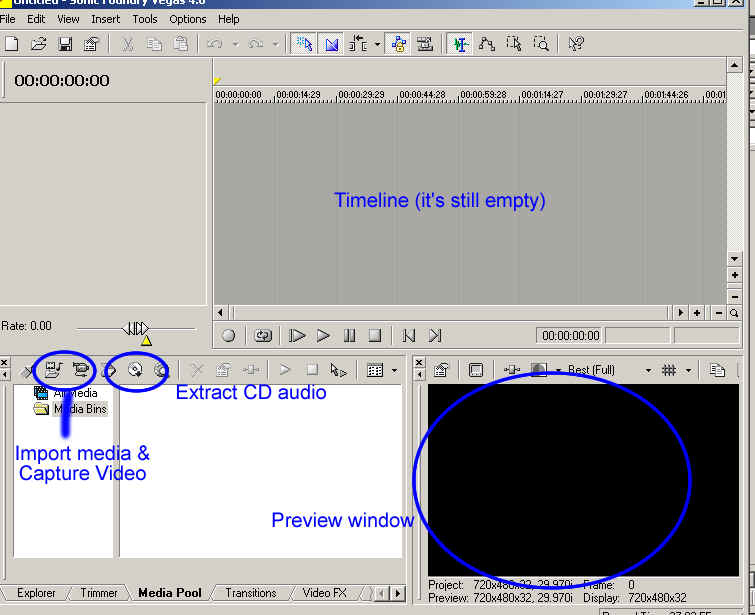Open the project properties icon in toolbar
This screenshot has width=755, height=615.
91,44
